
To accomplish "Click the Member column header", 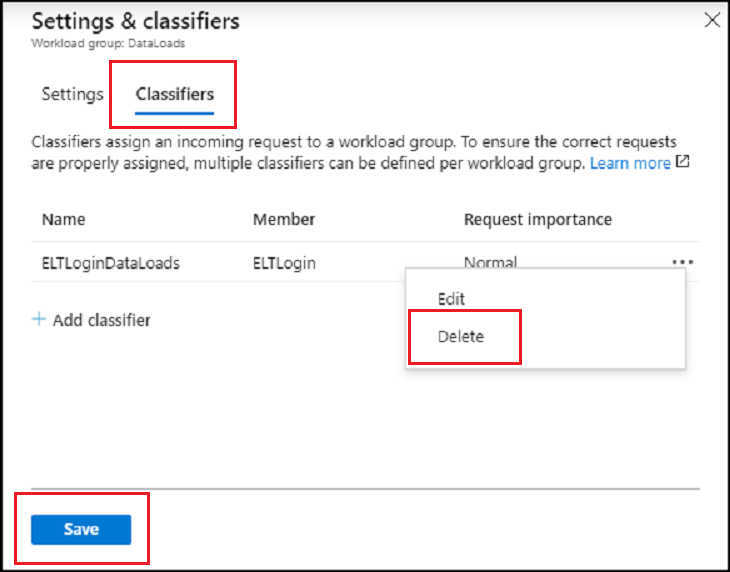I will 284,219.
